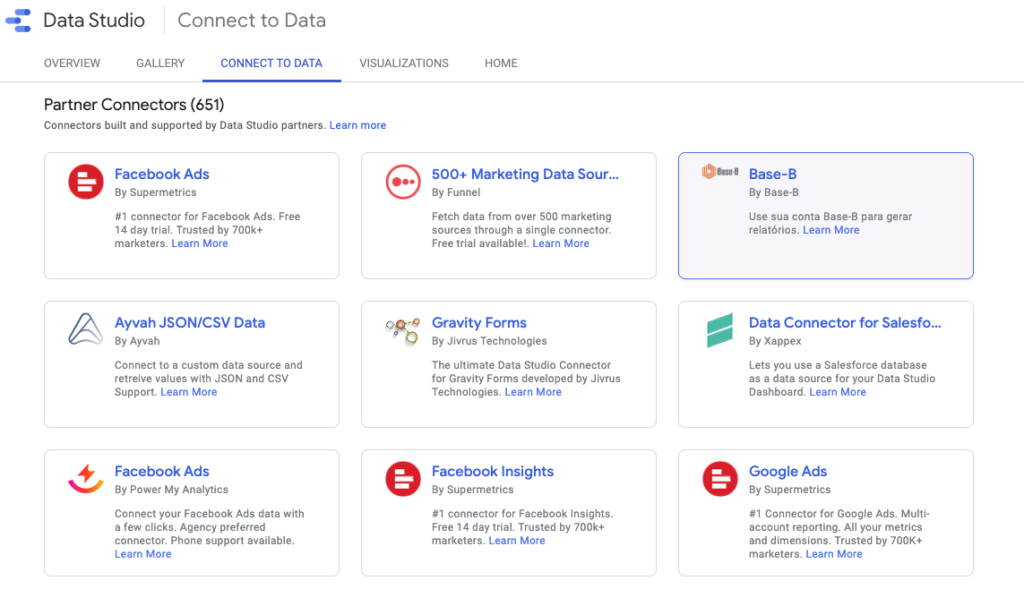The height and width of the screenshot is (589, 1024).
Task: Click the 'By Jivrus Technologies' author text
Action: 489,341
